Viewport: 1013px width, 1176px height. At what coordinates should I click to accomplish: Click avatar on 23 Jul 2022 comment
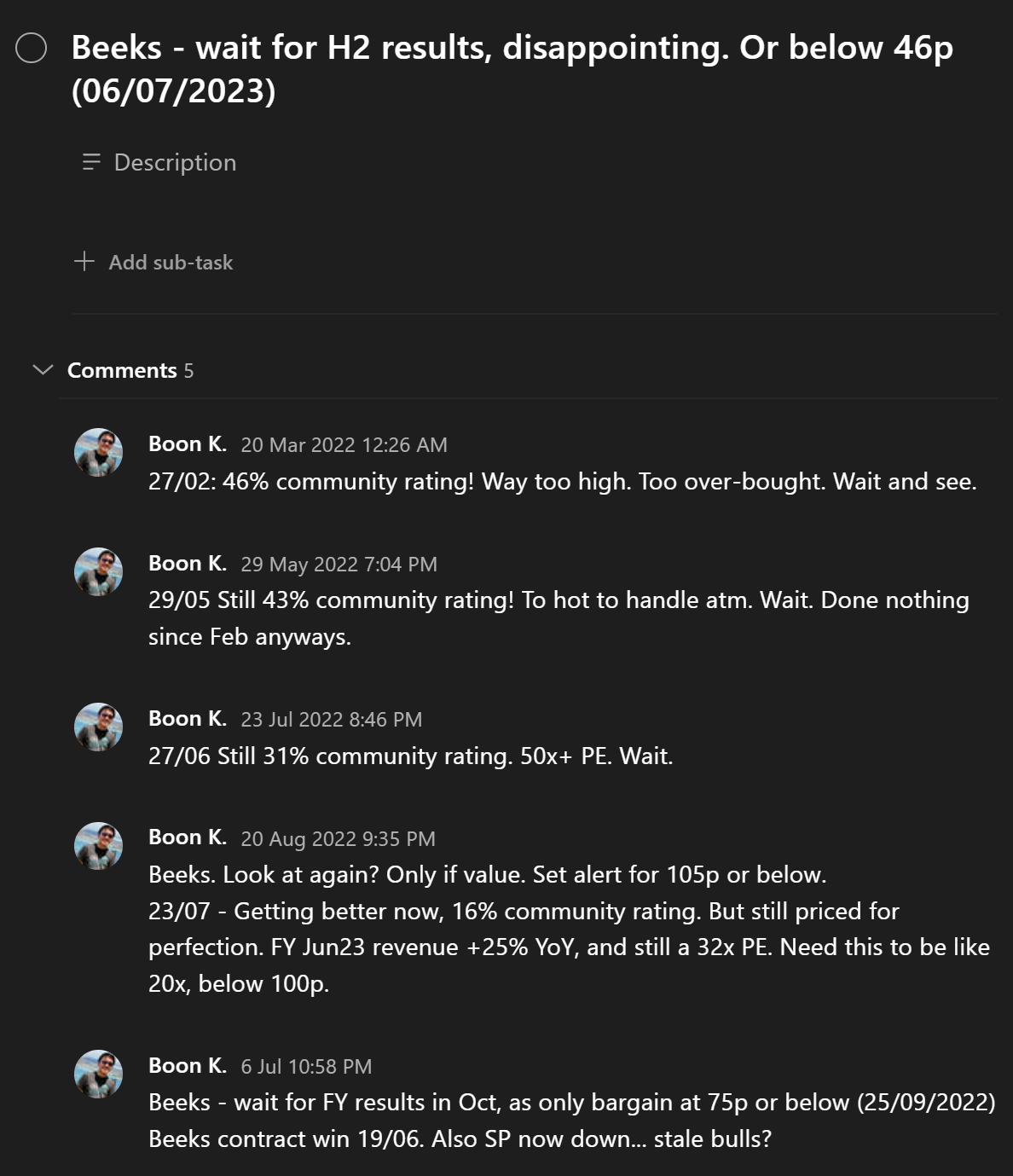[99, 727]
